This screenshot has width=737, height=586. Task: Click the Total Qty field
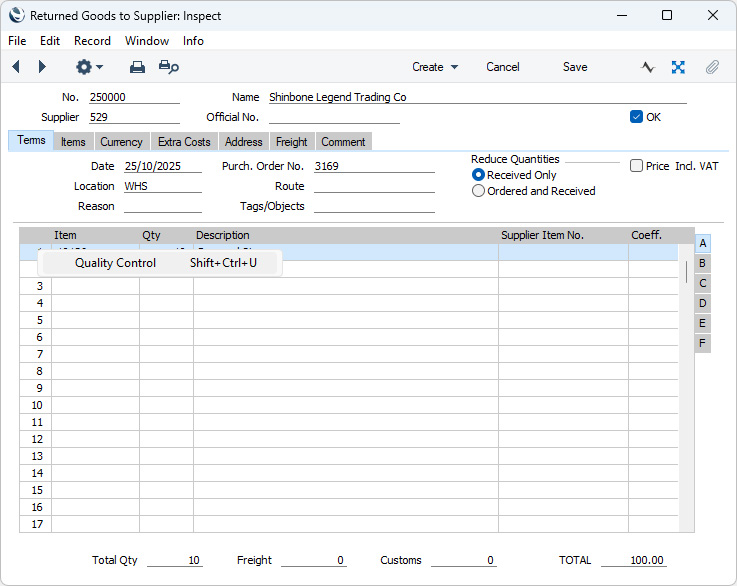(x=175, y=560)
